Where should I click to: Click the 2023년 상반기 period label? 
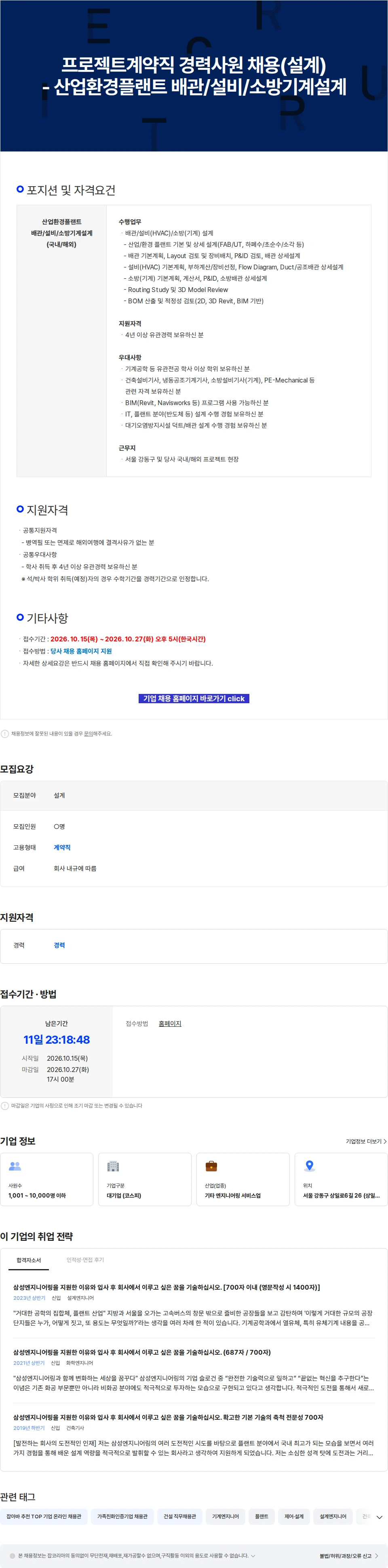(x=29, y=1298)
